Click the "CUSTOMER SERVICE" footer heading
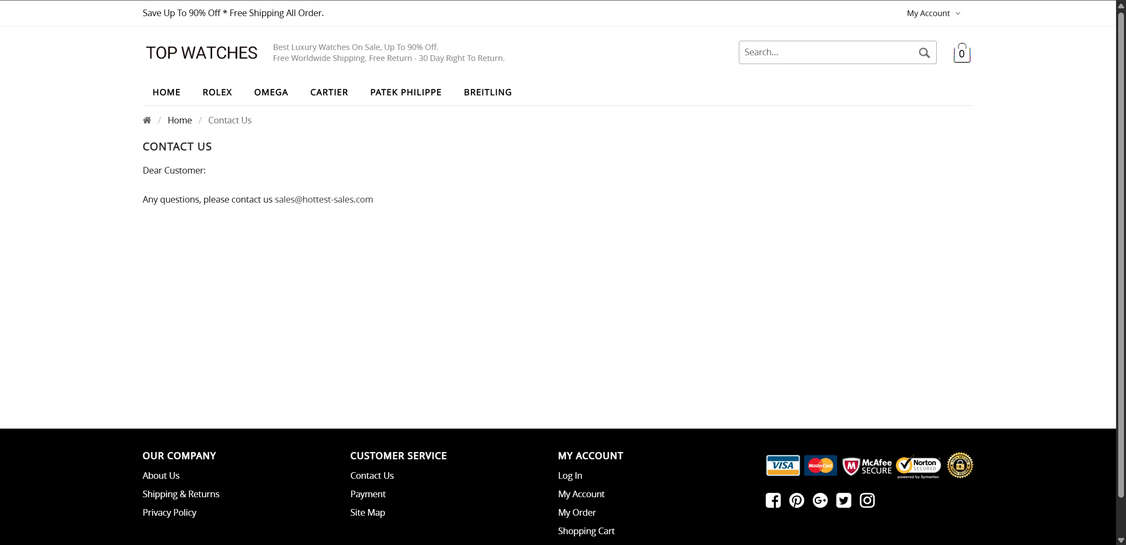This screenshot has width=1126, height=545. pos(399,456)
